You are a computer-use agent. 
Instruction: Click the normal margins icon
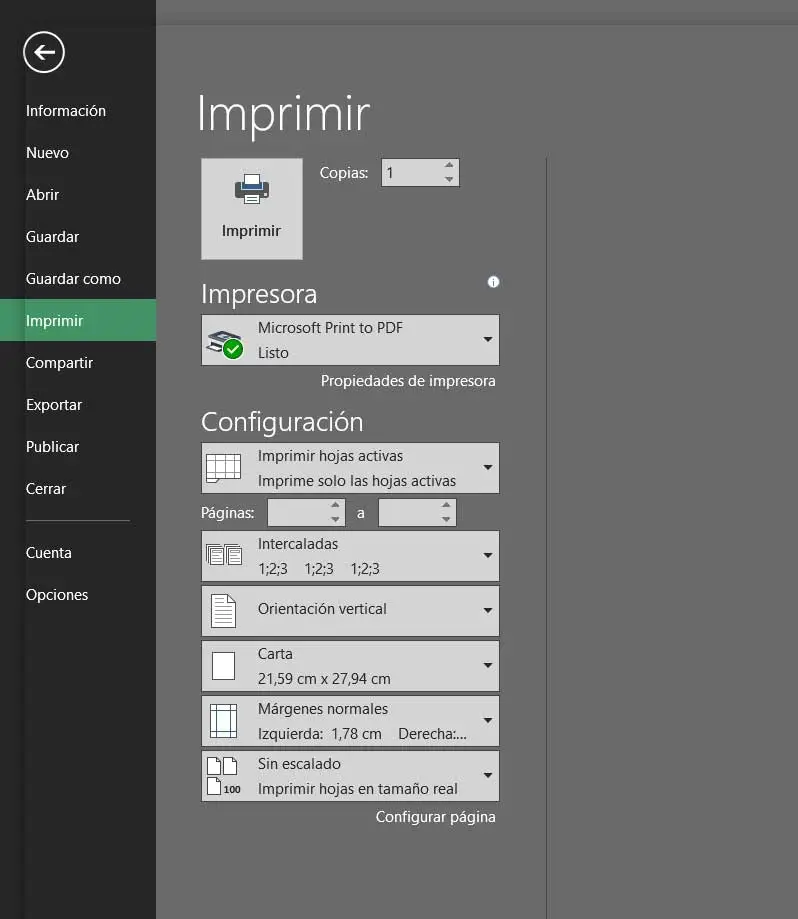(224, 721)
